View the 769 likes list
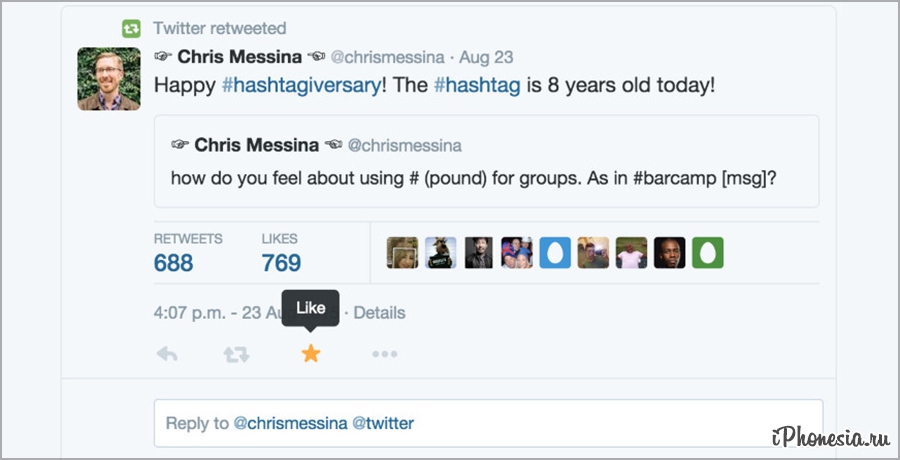The height and width of the screenshot is (460, 900). coord(281,263)
